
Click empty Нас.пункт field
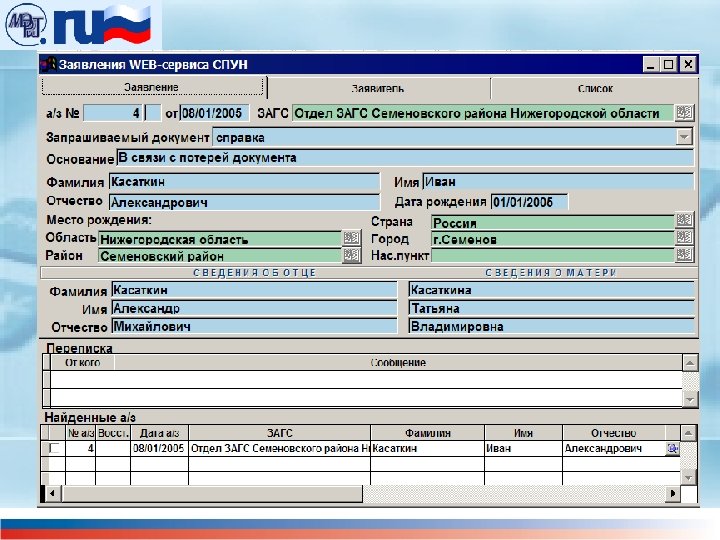553,256
